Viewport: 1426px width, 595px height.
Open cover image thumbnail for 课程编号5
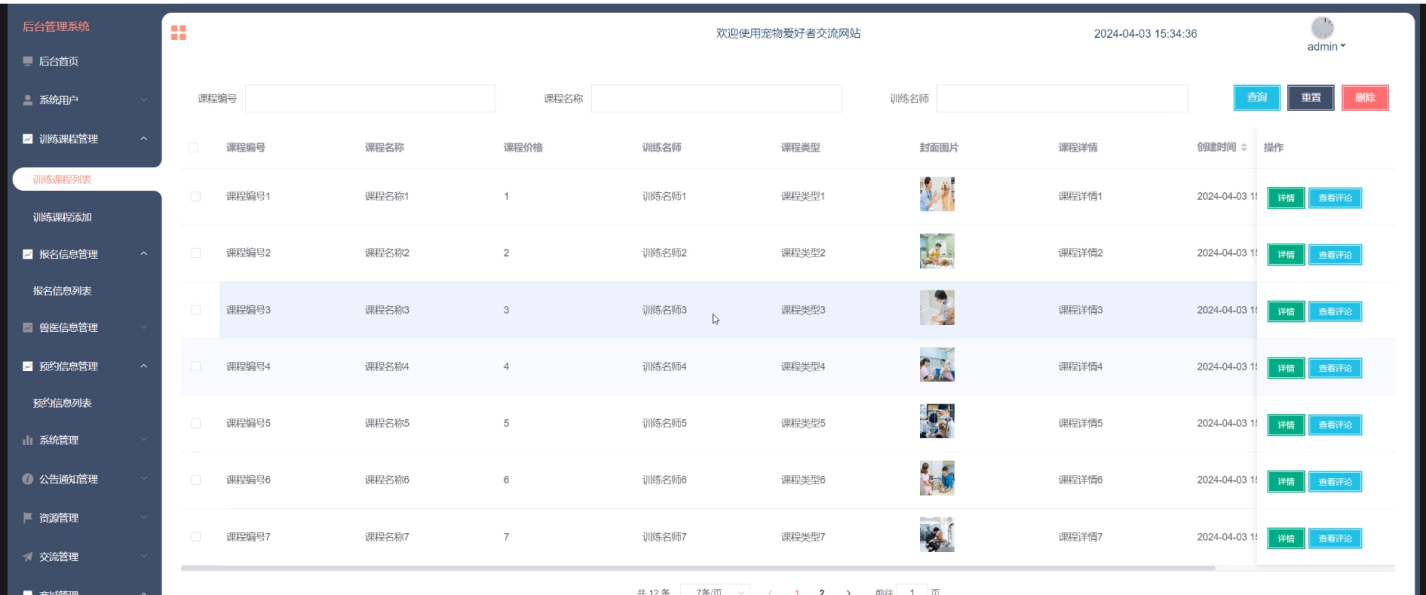(x=937, y=421)
